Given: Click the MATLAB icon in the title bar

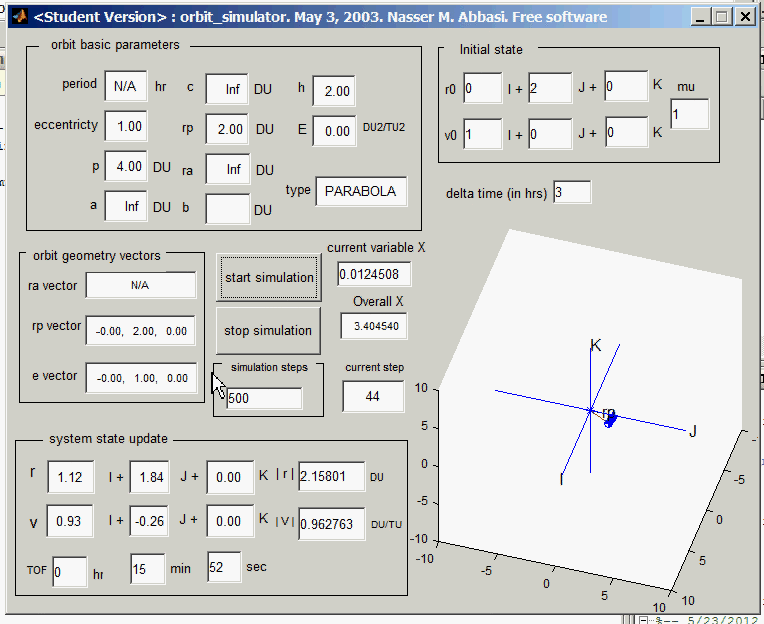Looking at the screenshot, I should (x=19, y=17).
